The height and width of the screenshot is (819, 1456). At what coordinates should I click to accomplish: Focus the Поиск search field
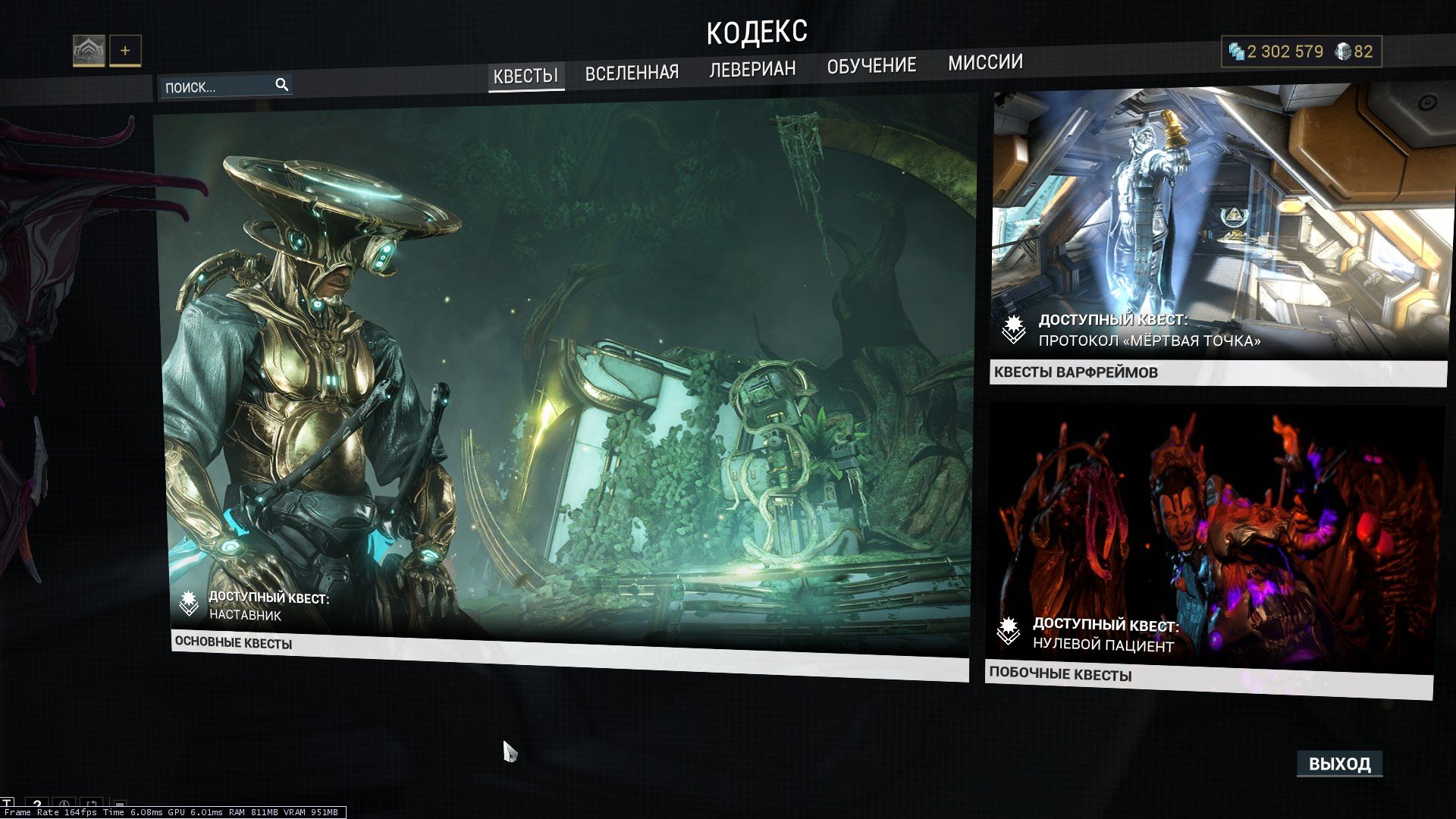(216, 86)
